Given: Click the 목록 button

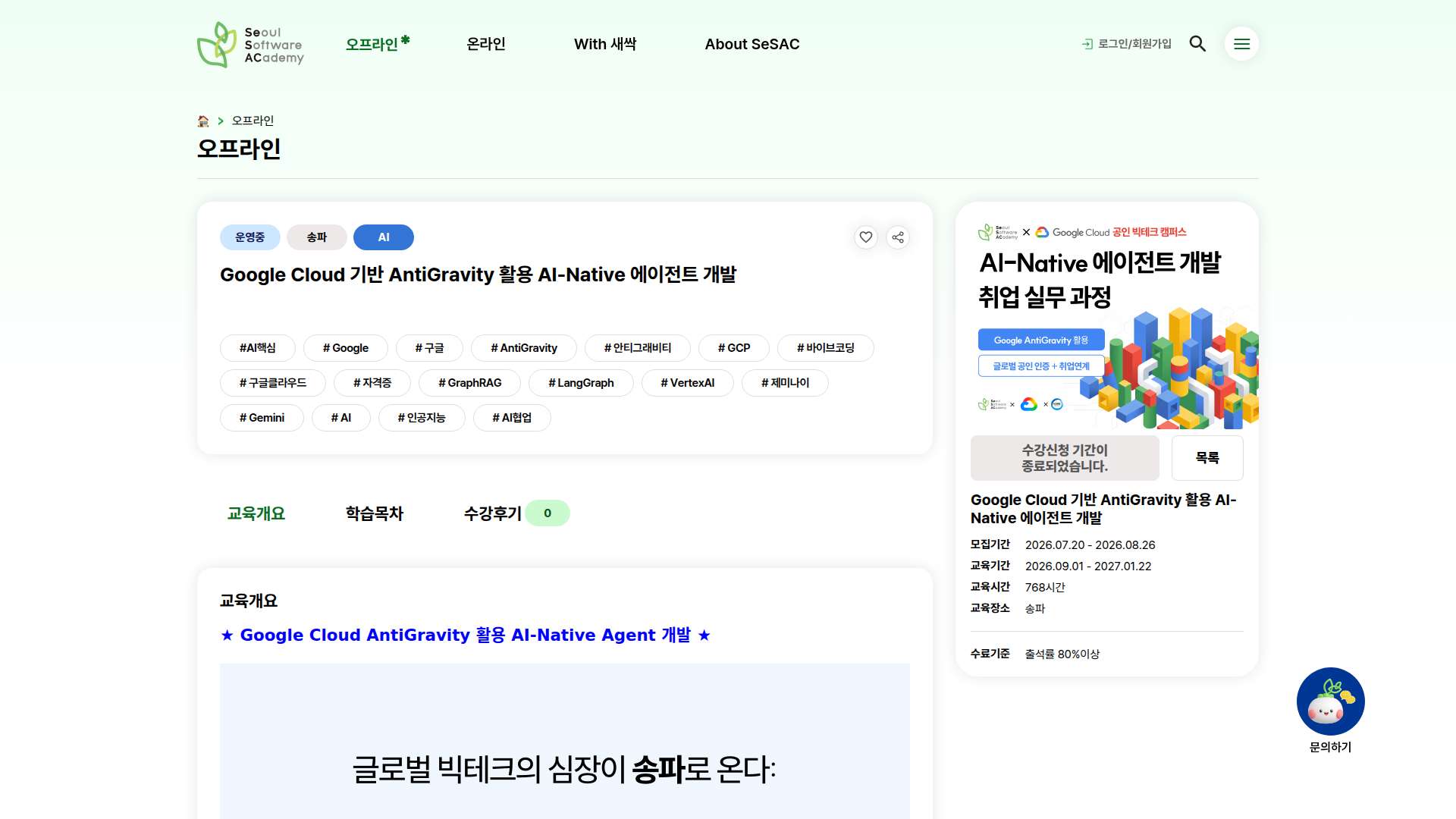Looking at the screenshot, I should [1207, 458].
